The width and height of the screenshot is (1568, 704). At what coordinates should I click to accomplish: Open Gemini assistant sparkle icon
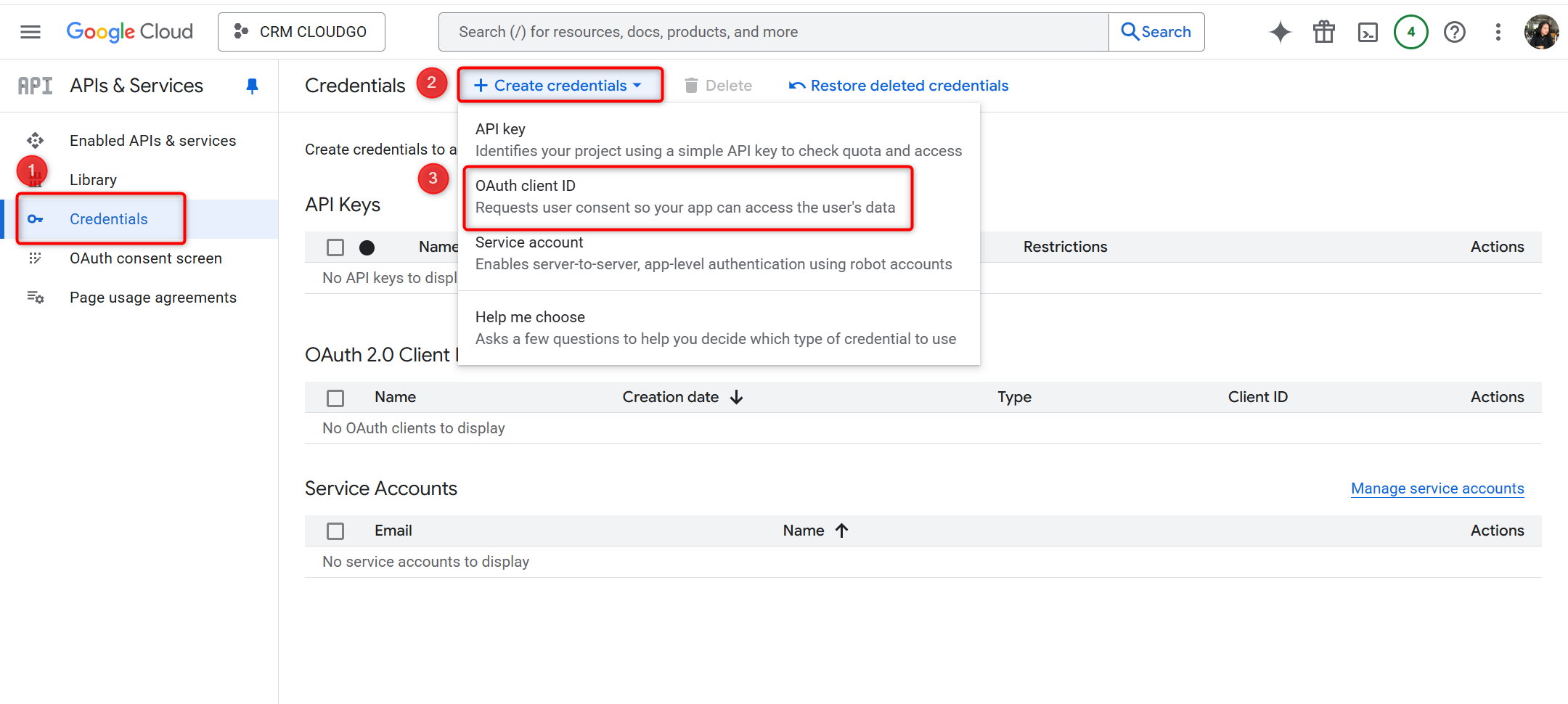1280,32
